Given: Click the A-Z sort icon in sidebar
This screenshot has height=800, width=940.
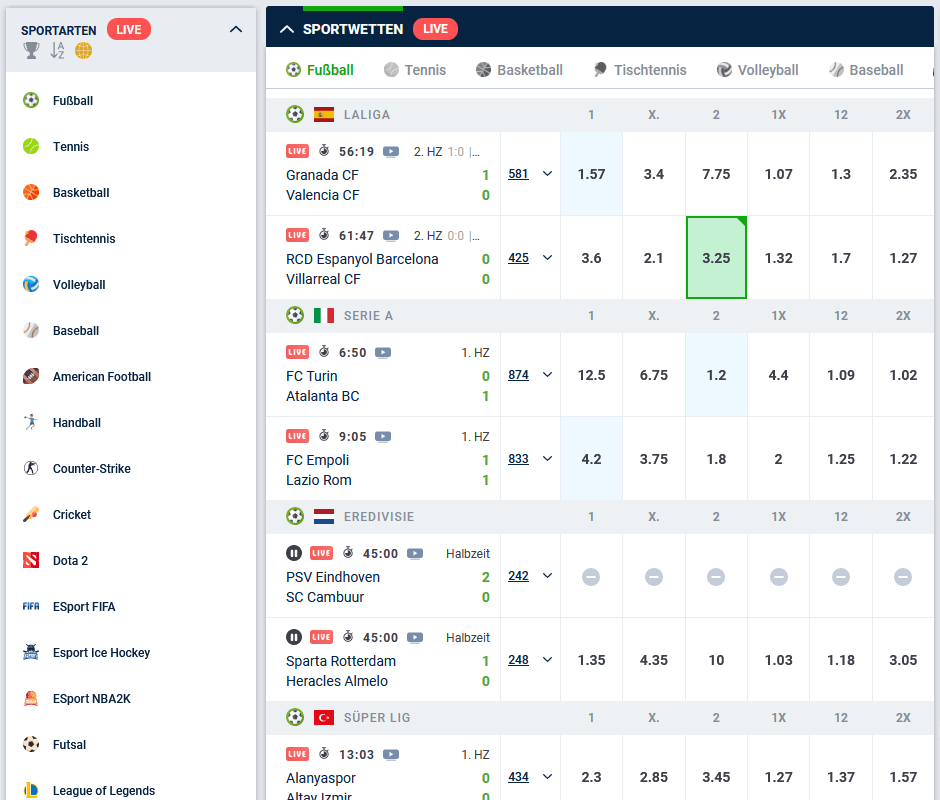Looking at the screenshot, I should click(57, 51).
